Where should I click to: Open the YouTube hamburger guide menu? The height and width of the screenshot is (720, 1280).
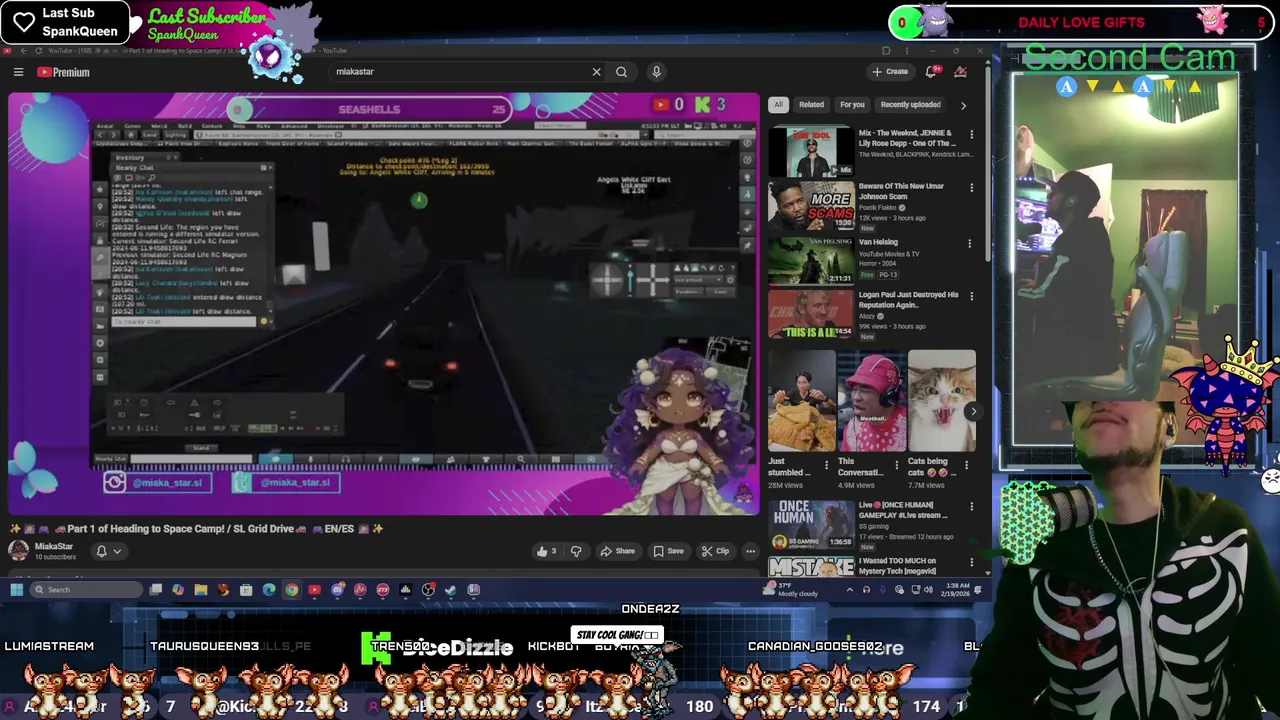(18, 72)
